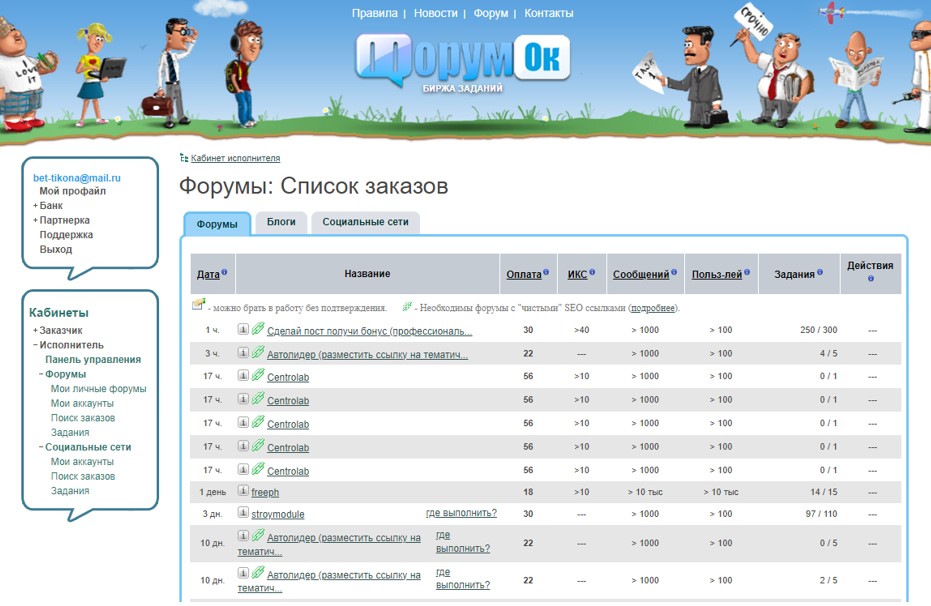Click help icon next to Оплата header
Image resolution: width=931 pixels, height=606 pixels.
(x=546, y=272)
